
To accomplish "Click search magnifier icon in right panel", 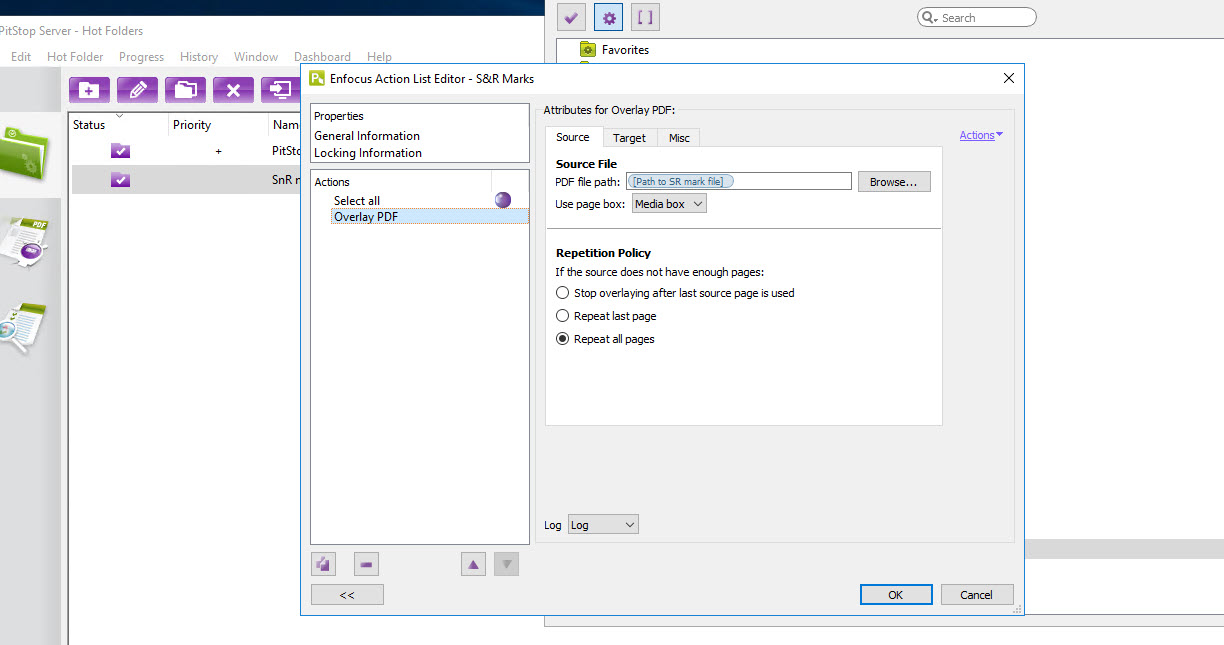I will pyautogui.click(x=930, y=18).
